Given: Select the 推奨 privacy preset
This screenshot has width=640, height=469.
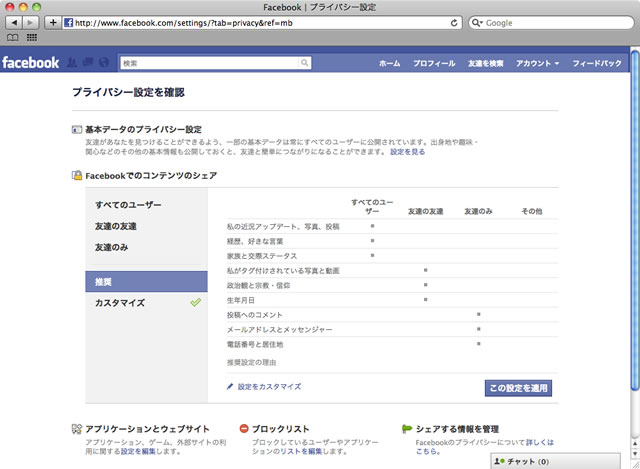Looking at the screenshot, I should (x=146, y=282).
